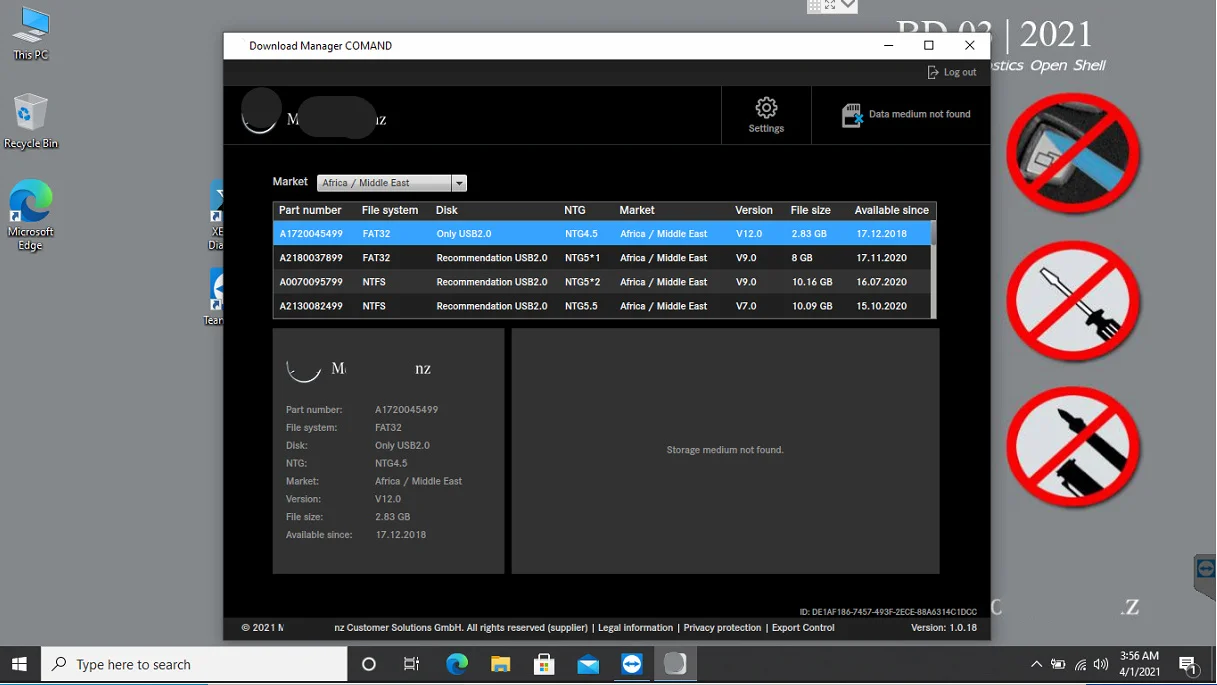Screen dimensions: 1217x685
Task: Click the 17.11.2020 date cell
Action: pos(881,258)
